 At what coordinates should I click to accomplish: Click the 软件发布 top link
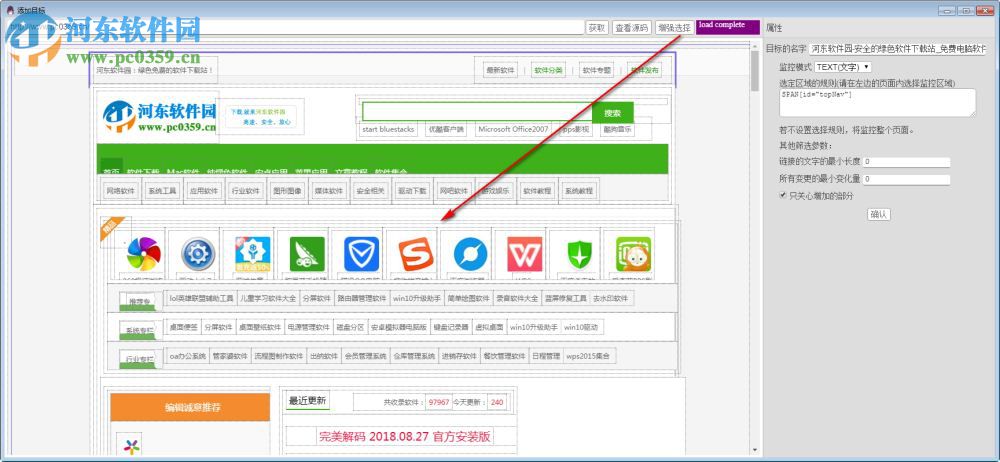645,71
